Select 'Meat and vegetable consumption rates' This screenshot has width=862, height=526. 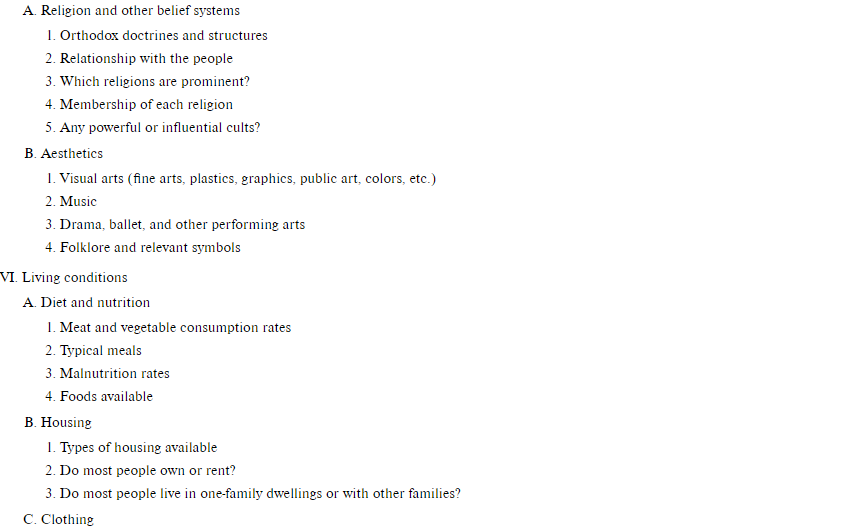click(175, 328)
